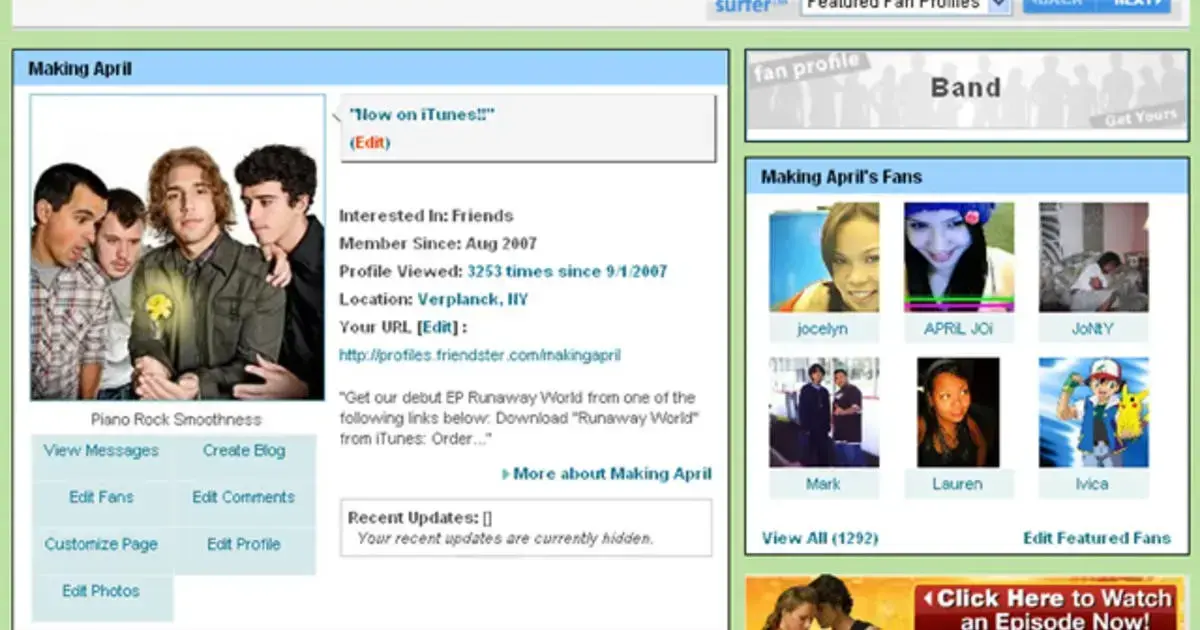
Task: Open jocelyn's fan profile photo
Action: coord(824,257)
